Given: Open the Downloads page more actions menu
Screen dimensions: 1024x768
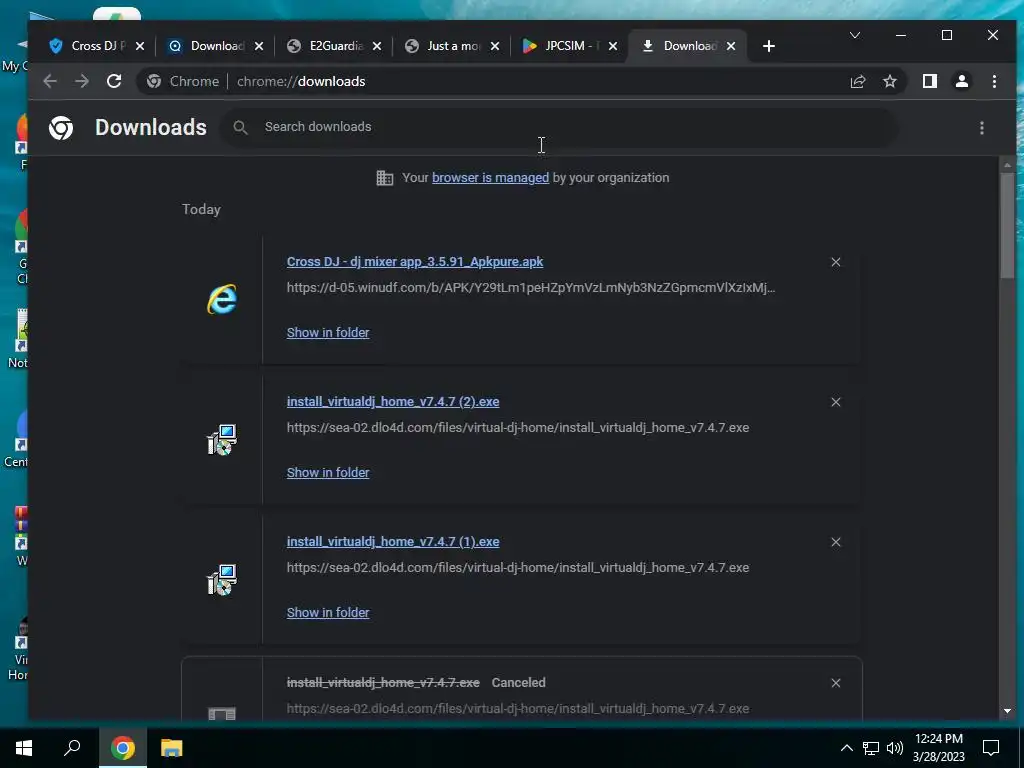Looking at the screenshot, I should [982, 127].
